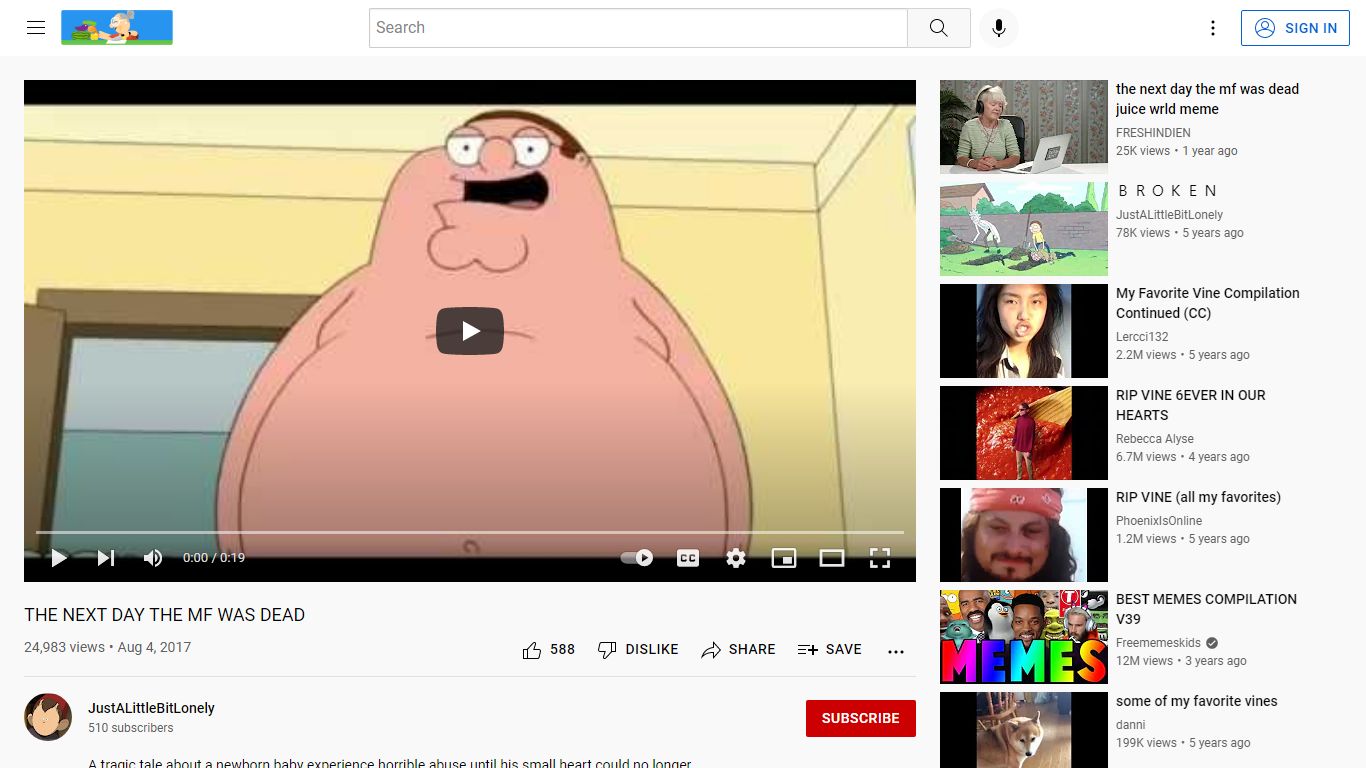
Task: SAVE the video to a playlist
Action: point(830,650)
